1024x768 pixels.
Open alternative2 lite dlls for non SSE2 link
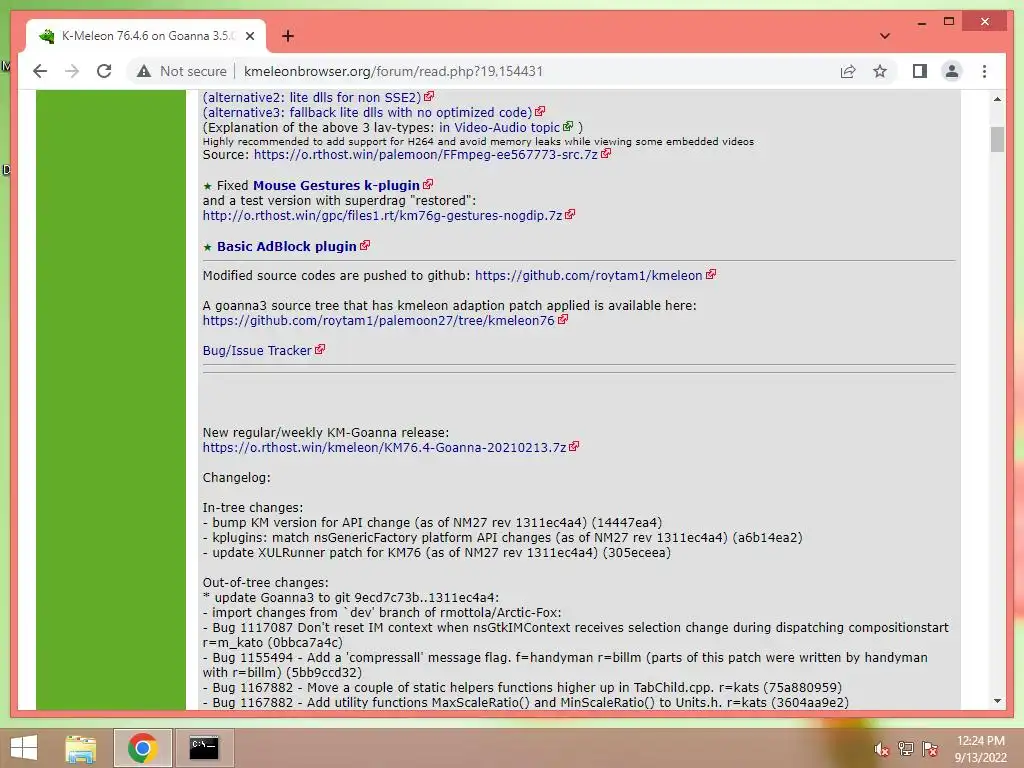pos(312,97)
